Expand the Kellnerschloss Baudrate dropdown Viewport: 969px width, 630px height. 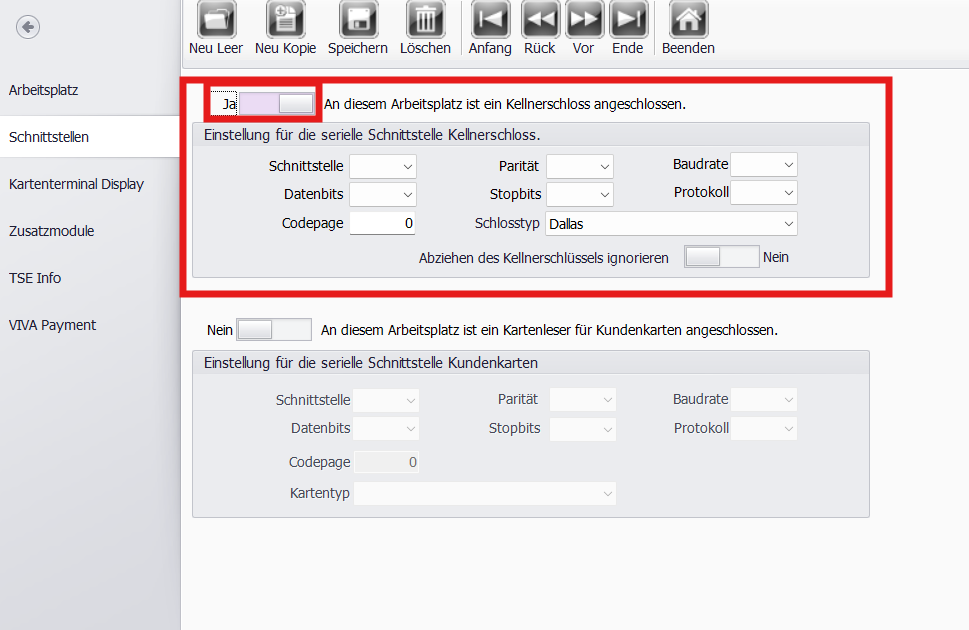click(764, 164)
